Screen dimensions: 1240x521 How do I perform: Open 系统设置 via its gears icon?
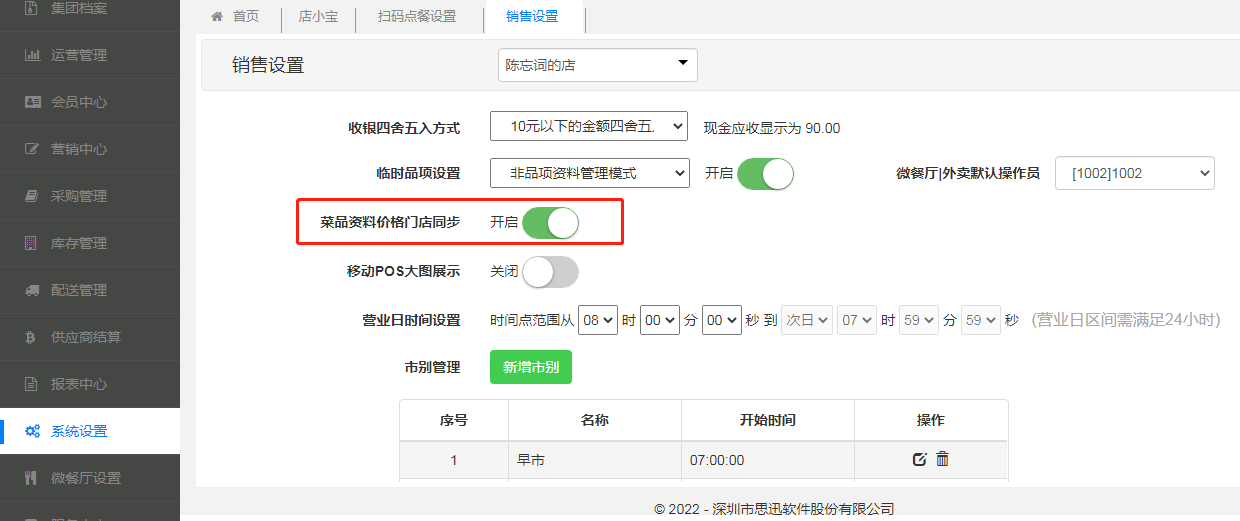click(32, 432)
